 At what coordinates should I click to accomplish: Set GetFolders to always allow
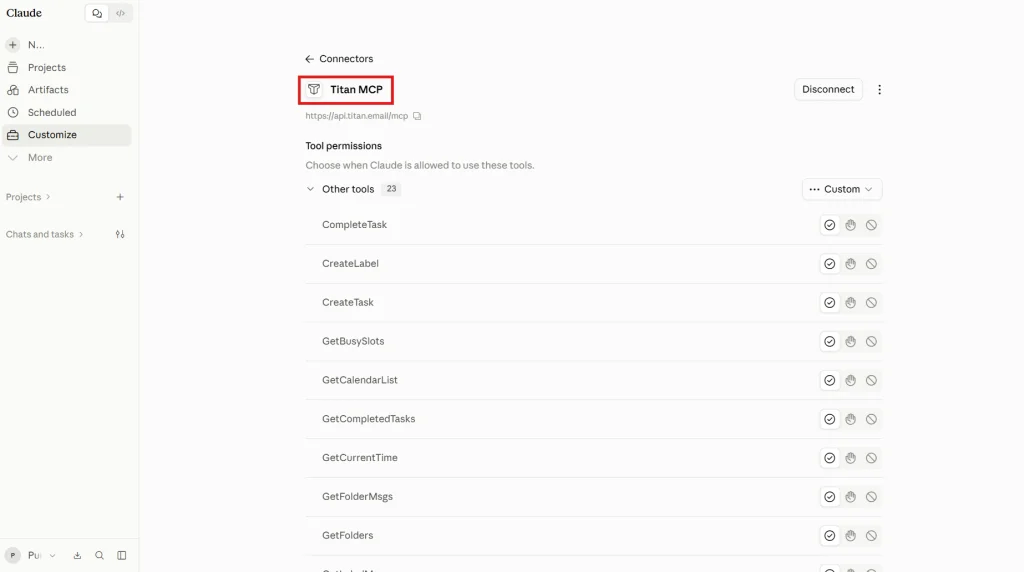tap(829, 536)
